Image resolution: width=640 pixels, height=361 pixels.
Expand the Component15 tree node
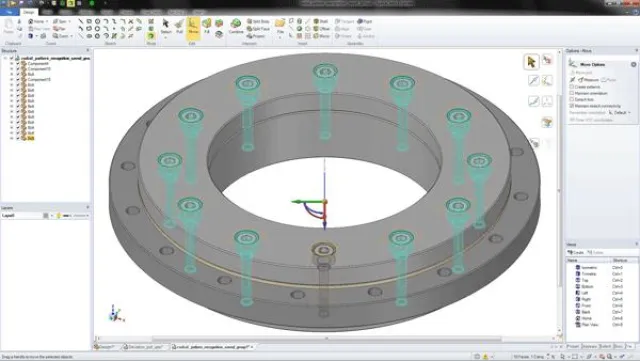12,80
